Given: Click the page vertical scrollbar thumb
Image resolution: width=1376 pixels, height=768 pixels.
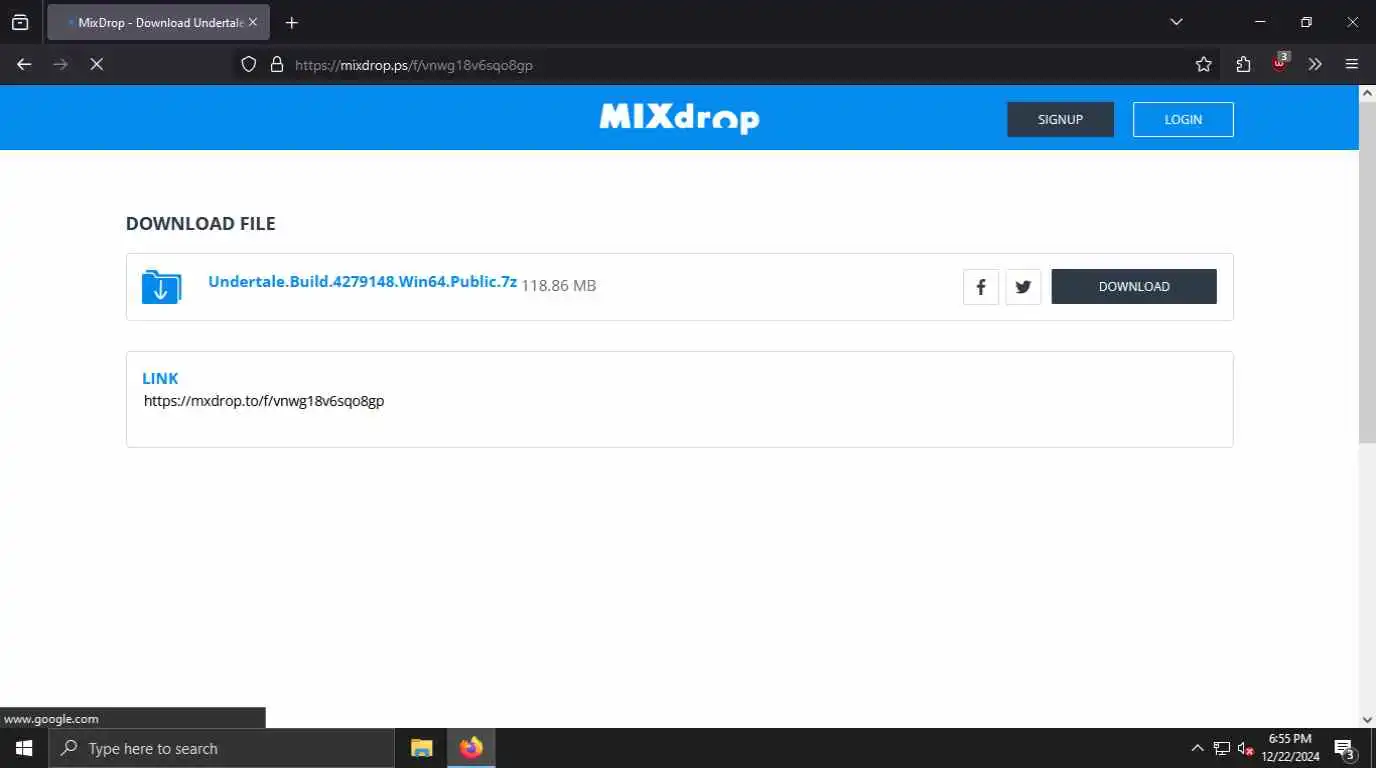Looking at the screenshot, I should [1367, 271].
